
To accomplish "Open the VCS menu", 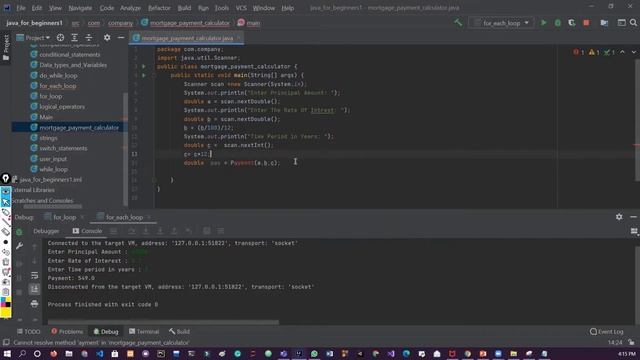I will 241,8.
